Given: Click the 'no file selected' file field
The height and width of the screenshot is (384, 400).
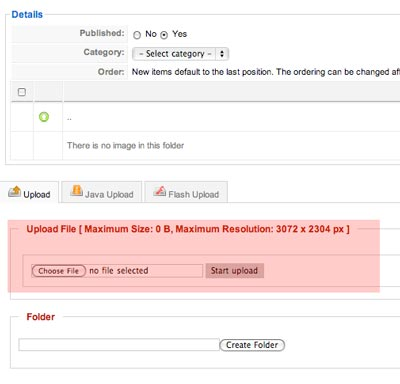Looking at the screenshot, I should coord(117,271).
